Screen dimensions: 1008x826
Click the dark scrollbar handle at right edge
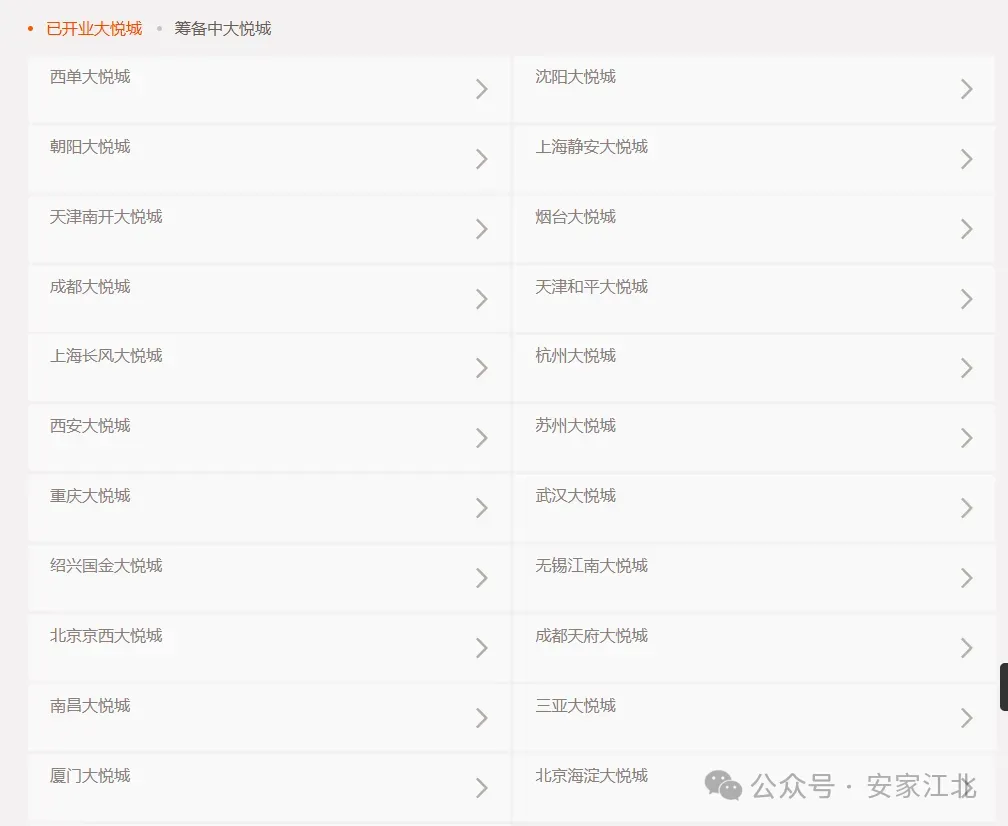pos(1004,687)
